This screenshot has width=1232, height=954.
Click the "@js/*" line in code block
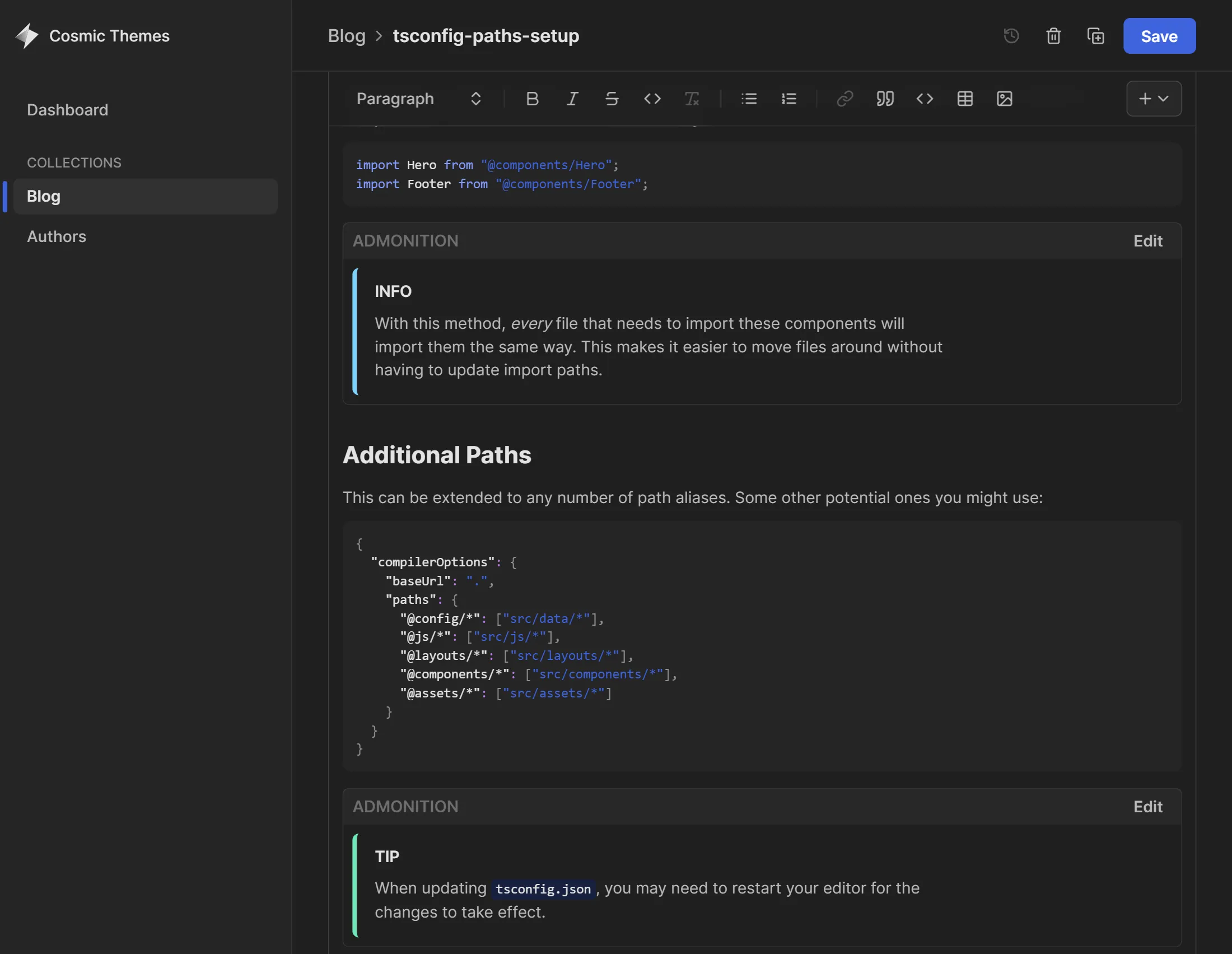(480, 637)
